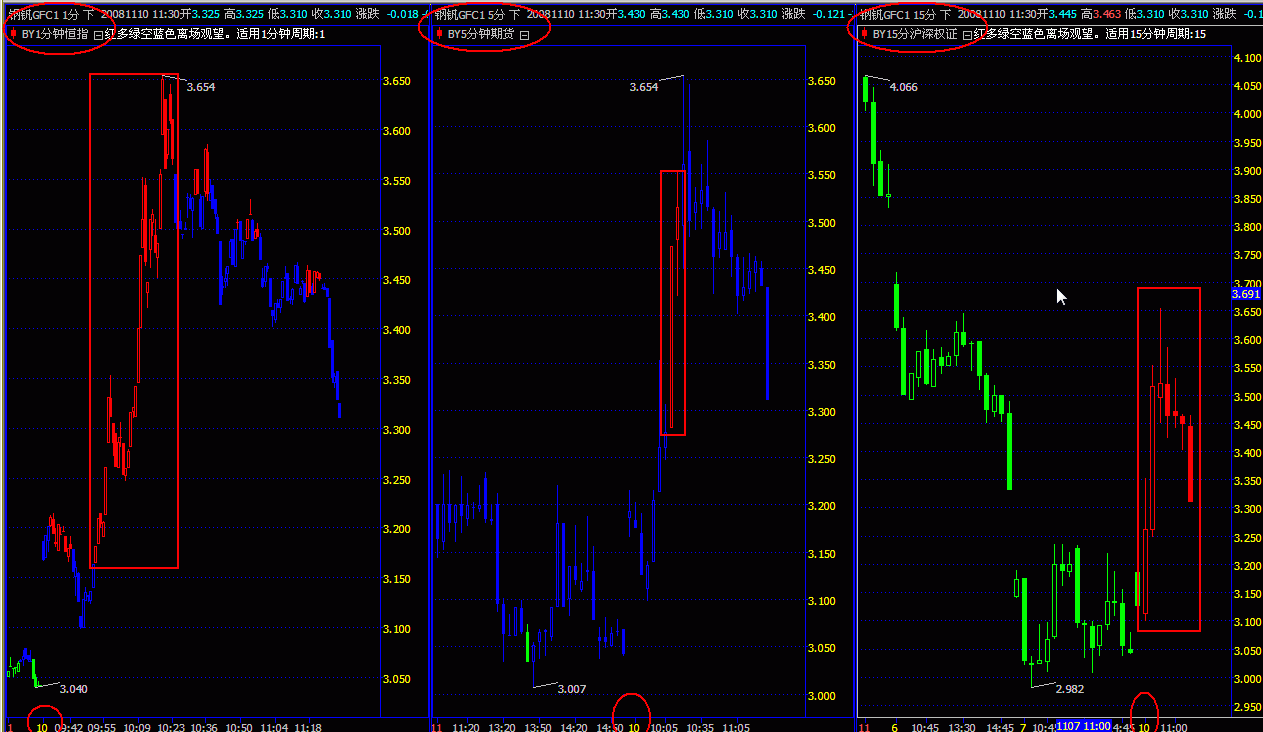Image resolution: width=1263 pixels, height=732 pixels.
Task: Click the 适用15分钟周期:15 description text
Action: tap(1157, 34)
